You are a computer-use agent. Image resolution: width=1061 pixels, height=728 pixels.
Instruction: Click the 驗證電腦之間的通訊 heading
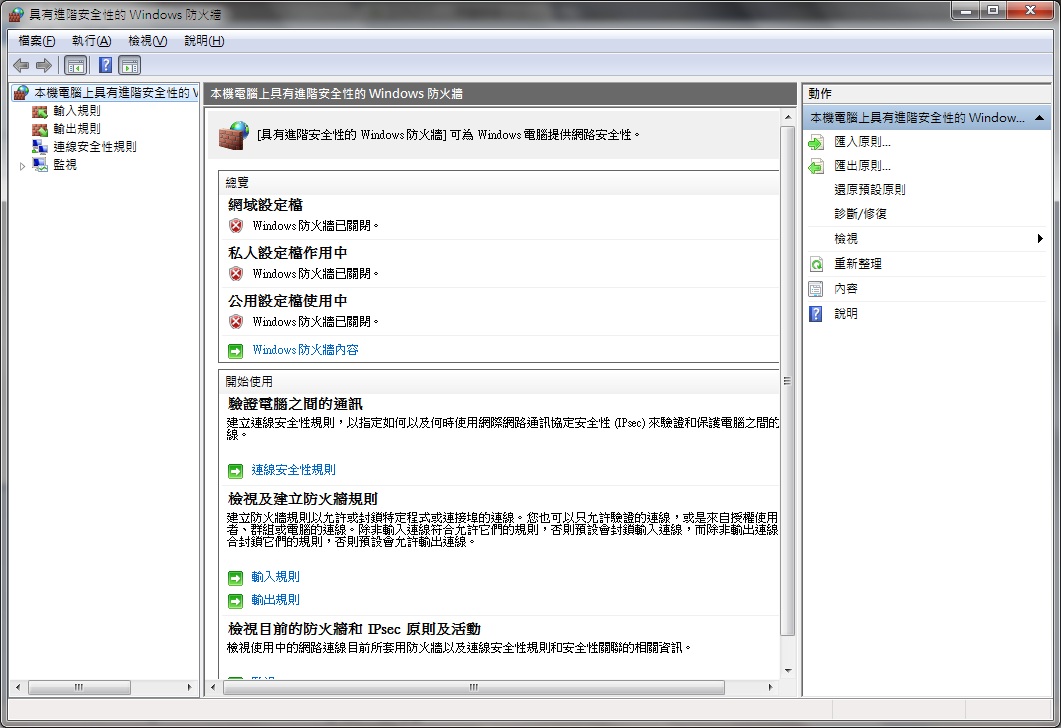tap(295, 404)
